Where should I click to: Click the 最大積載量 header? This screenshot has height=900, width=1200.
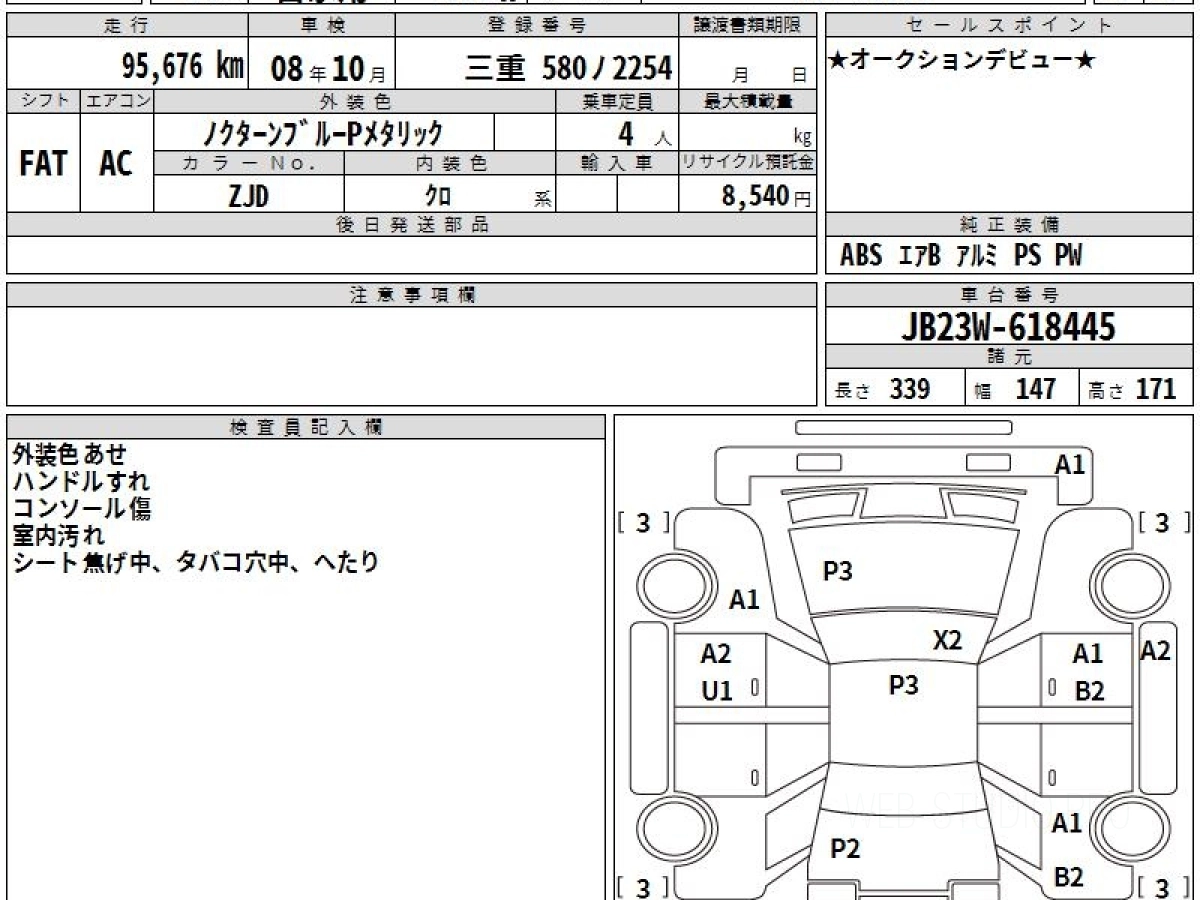coord(747,100)
